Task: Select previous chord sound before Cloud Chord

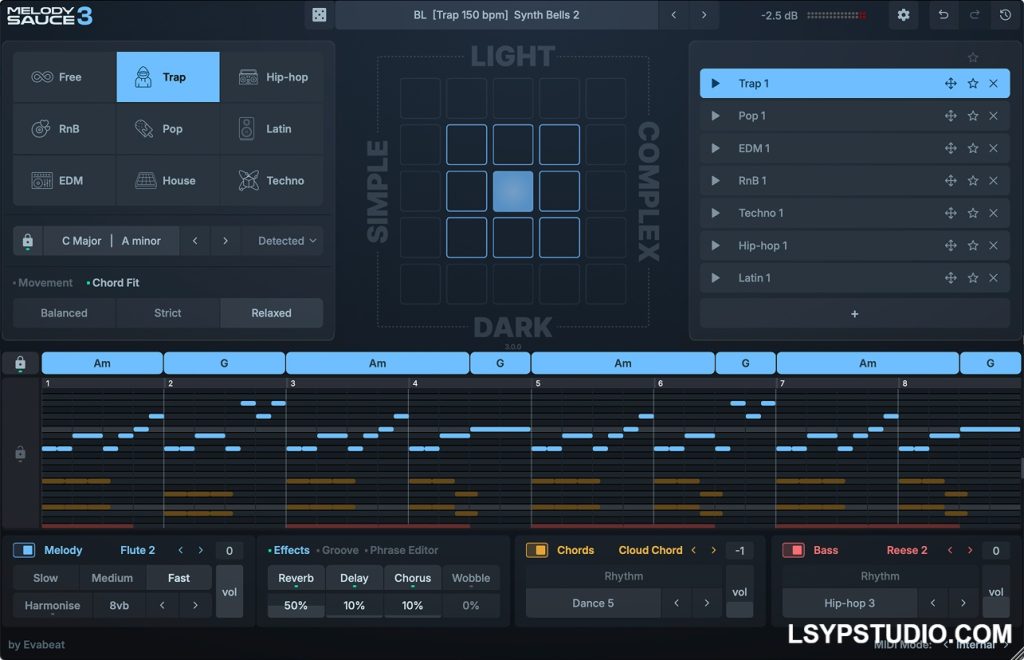Action: 694,550
